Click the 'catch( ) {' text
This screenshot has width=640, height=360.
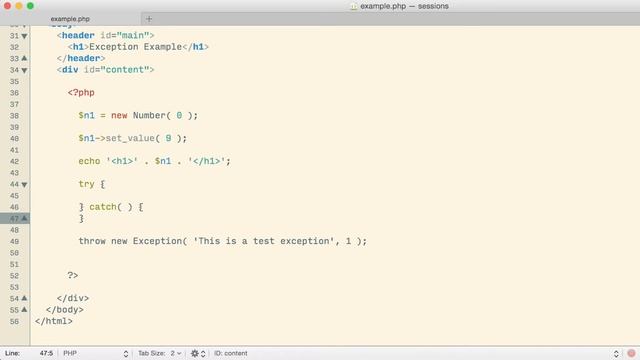click(116, 207)
